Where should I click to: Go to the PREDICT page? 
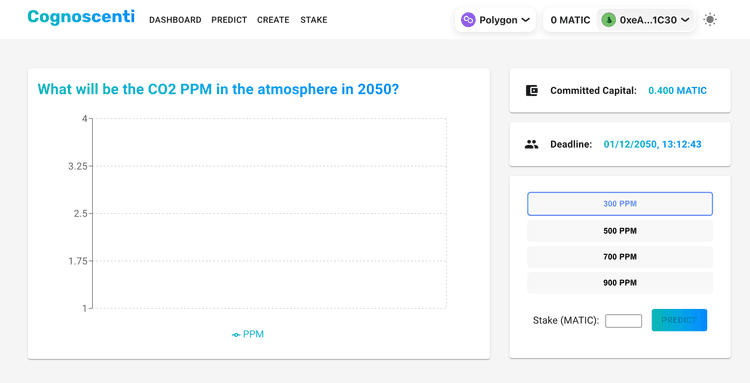click(229, 20)
